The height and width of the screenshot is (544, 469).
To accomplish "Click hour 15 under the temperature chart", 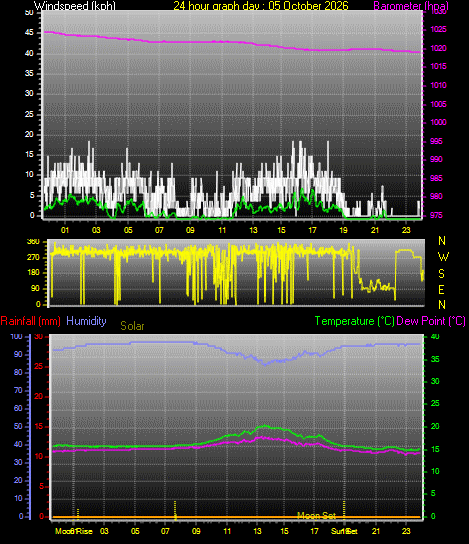I will pyautogui.click(x=284, y=531).
